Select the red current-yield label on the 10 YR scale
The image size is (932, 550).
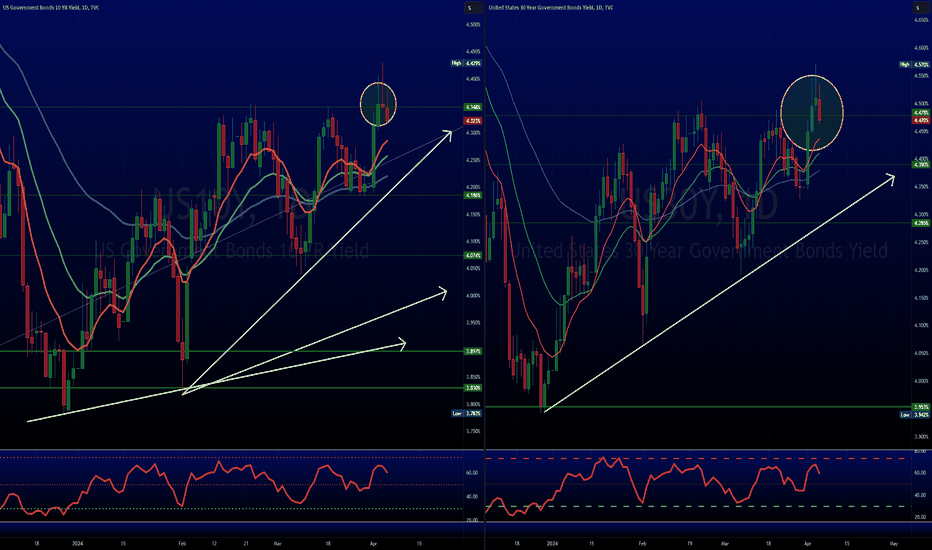coord(473,121)
